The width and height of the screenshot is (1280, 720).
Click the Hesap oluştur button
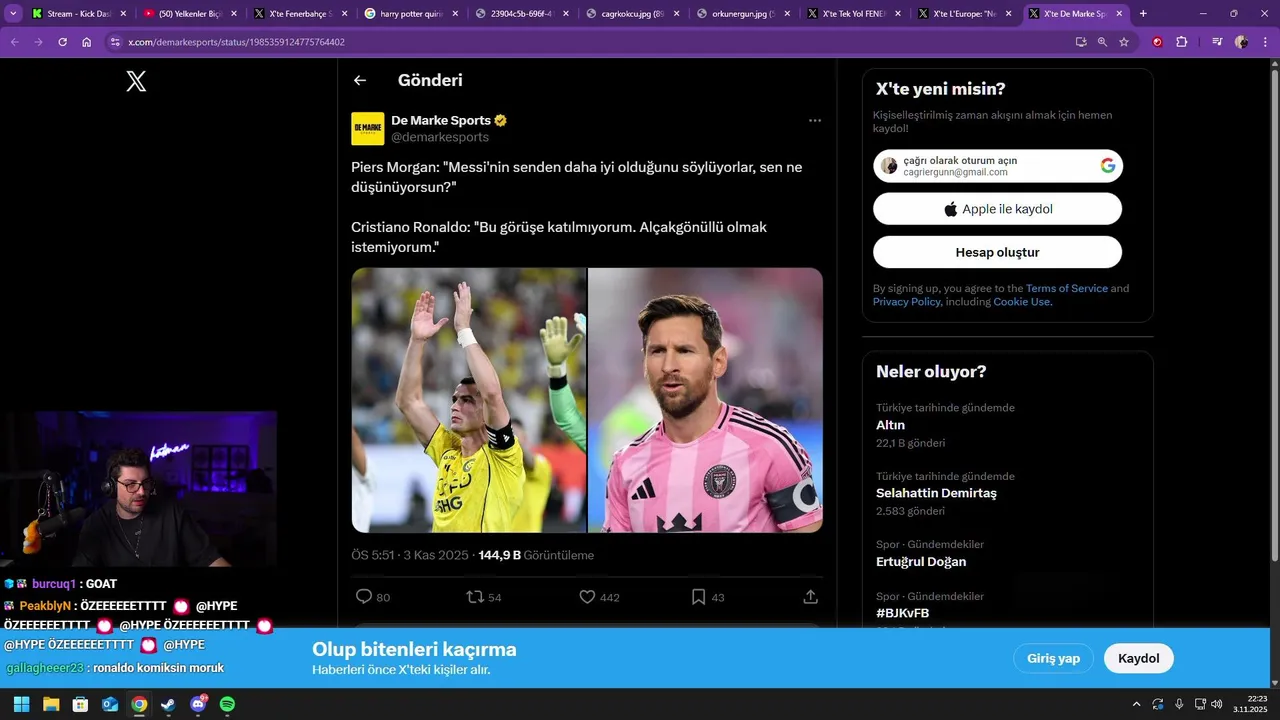(x=997, y=252)
